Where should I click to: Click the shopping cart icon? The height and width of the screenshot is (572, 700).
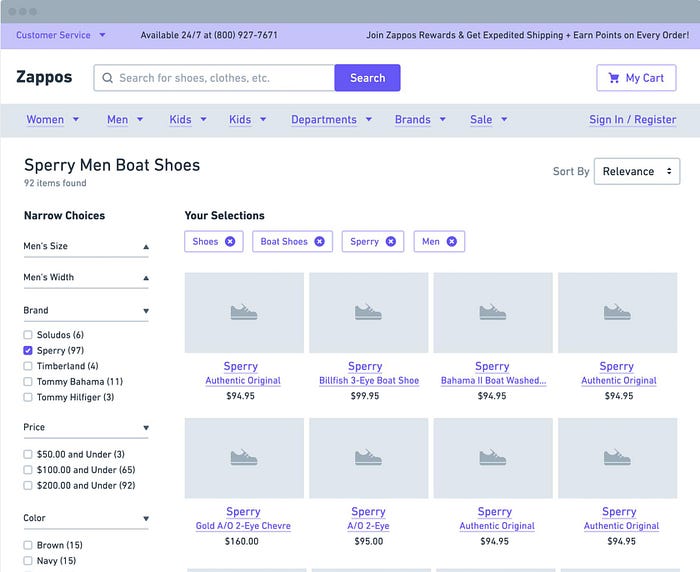coord(614,78)
